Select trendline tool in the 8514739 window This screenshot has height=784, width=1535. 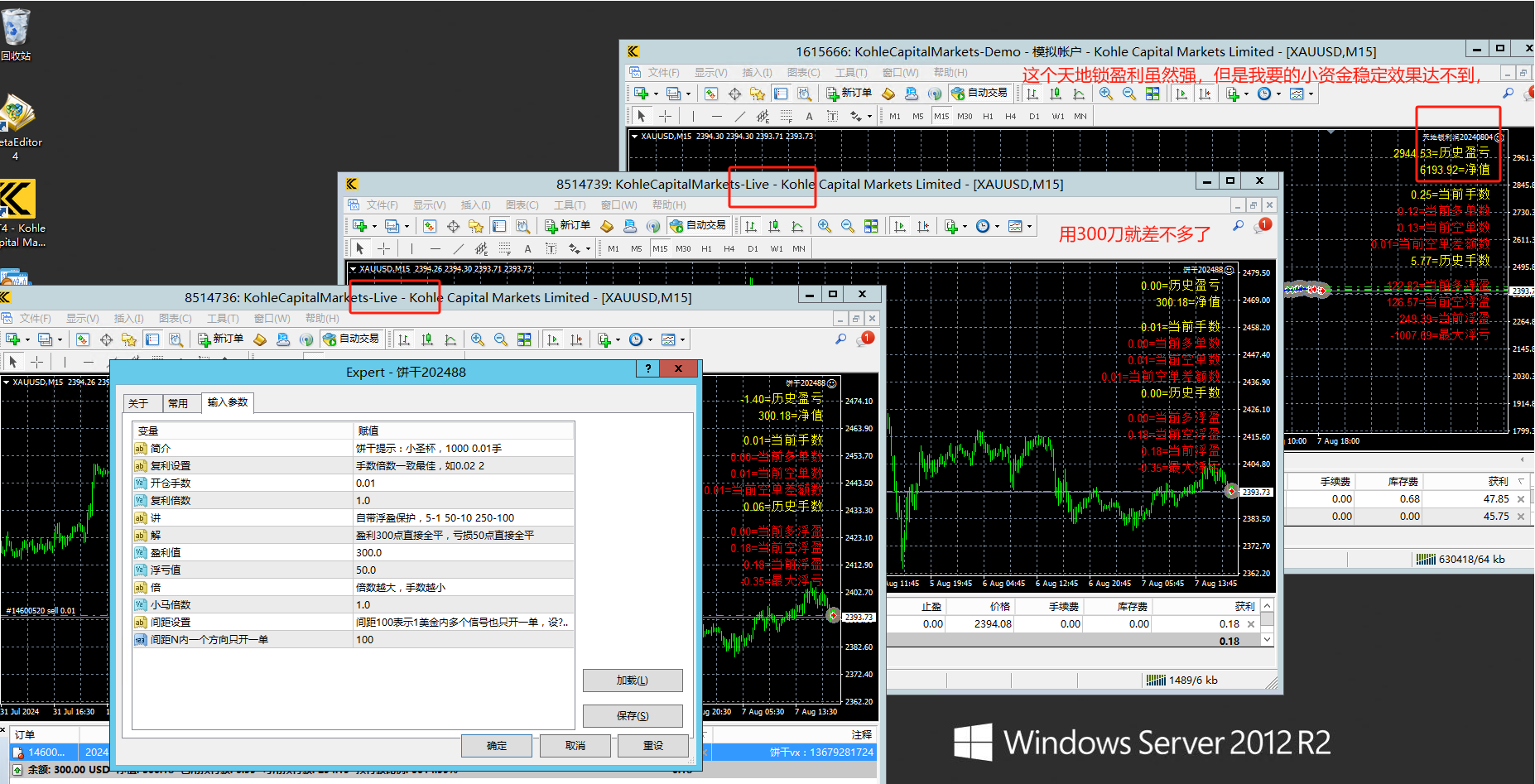pyautogui.click(x=459, y=248)
